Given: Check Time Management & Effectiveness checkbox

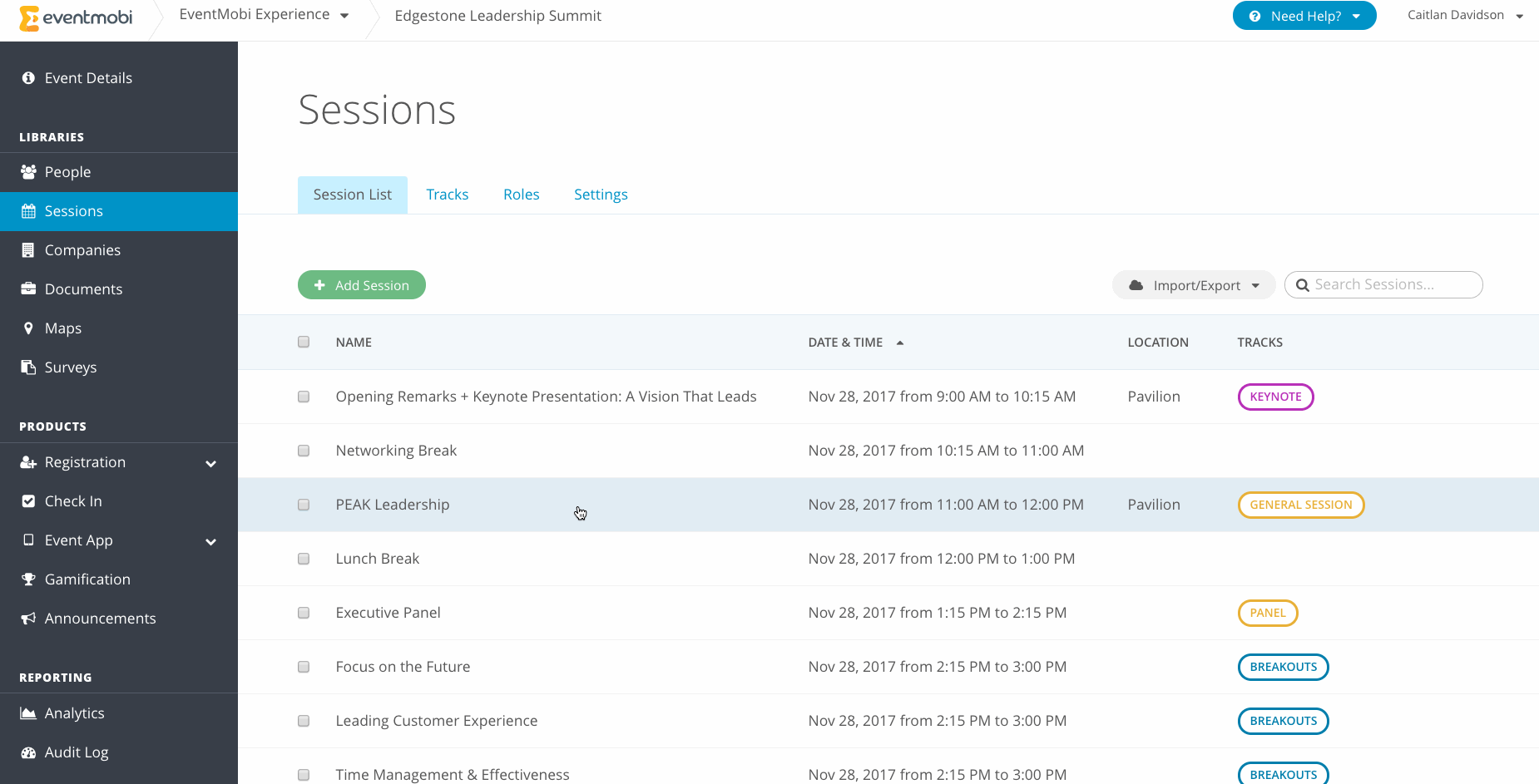Looking at the screenshot, I should tap(304, 775).
